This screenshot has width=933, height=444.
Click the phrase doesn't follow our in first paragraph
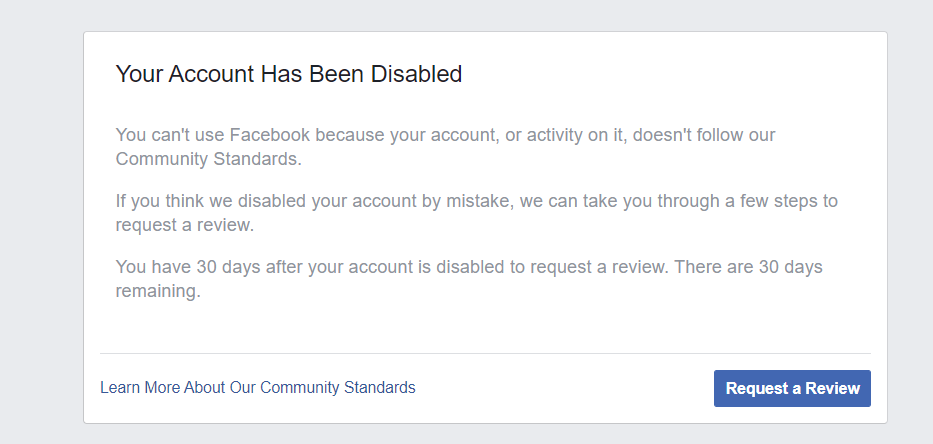(703, 135)
